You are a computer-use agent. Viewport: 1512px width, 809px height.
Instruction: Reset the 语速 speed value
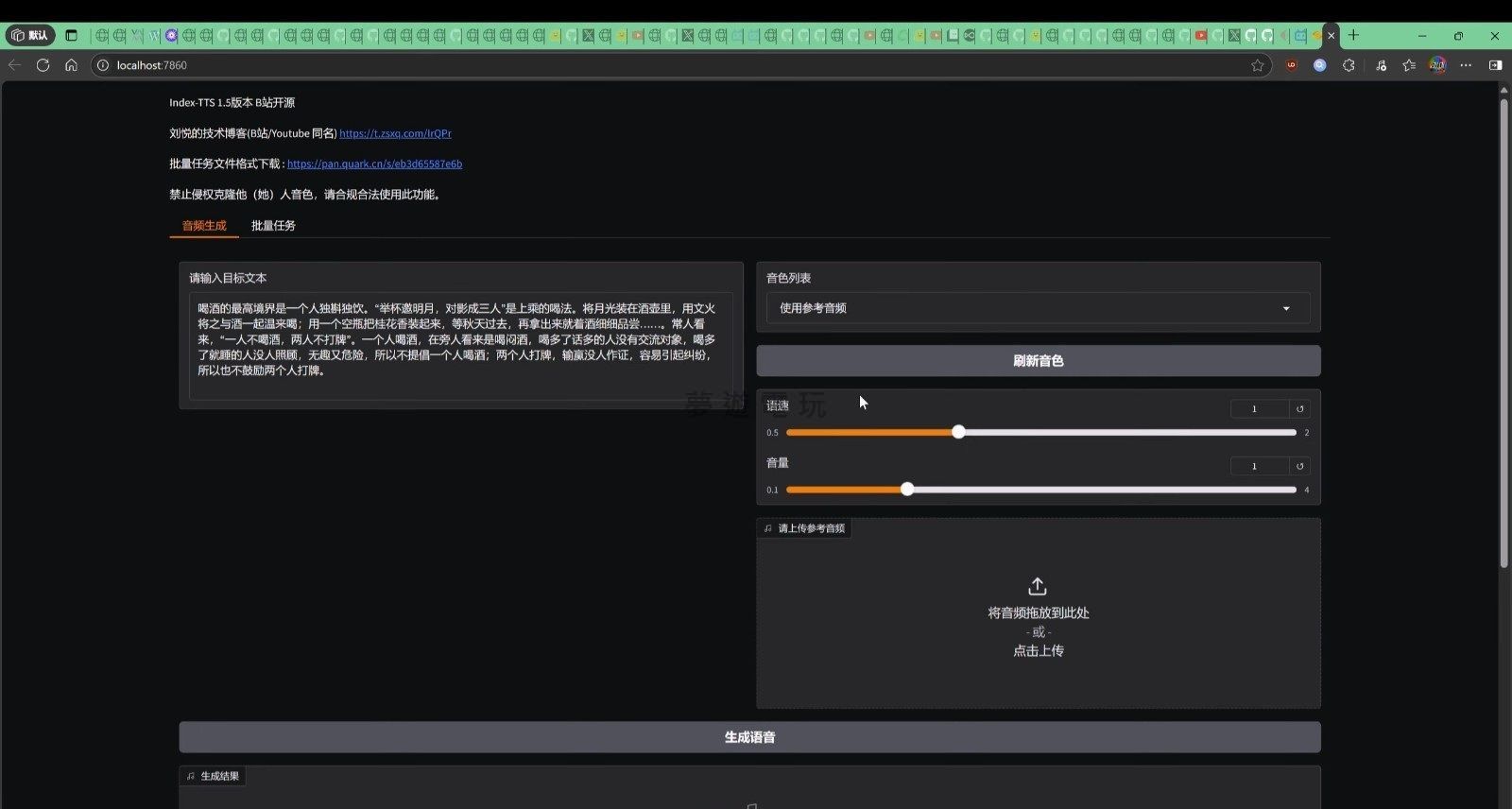1299,409
